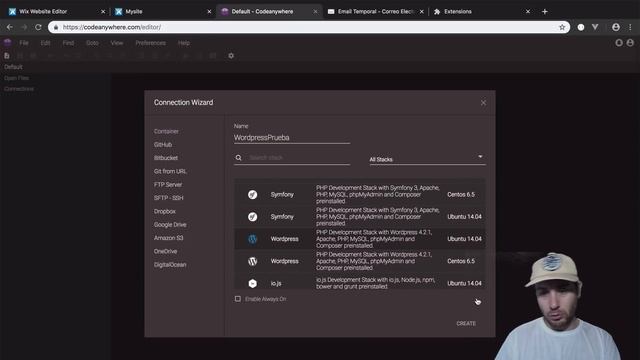
Task: Reload the Codeanywhere page
Action: (38, 27)
